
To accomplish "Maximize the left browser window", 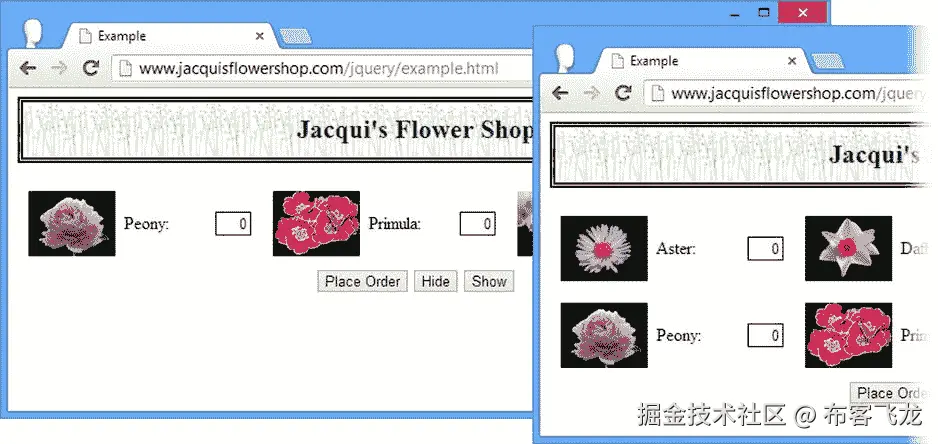I will pos(764,12).
